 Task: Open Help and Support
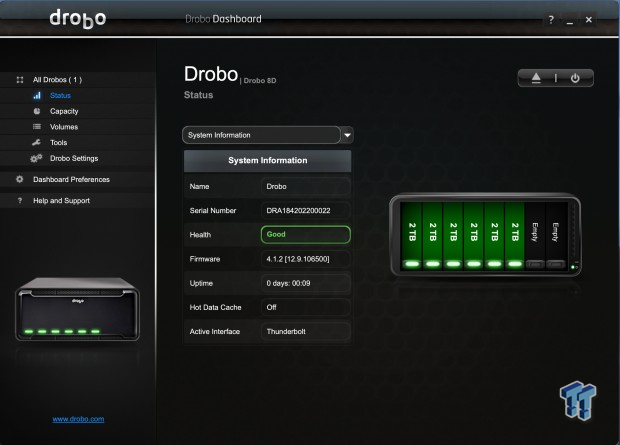pyautogui.click(x=61, y=201)
